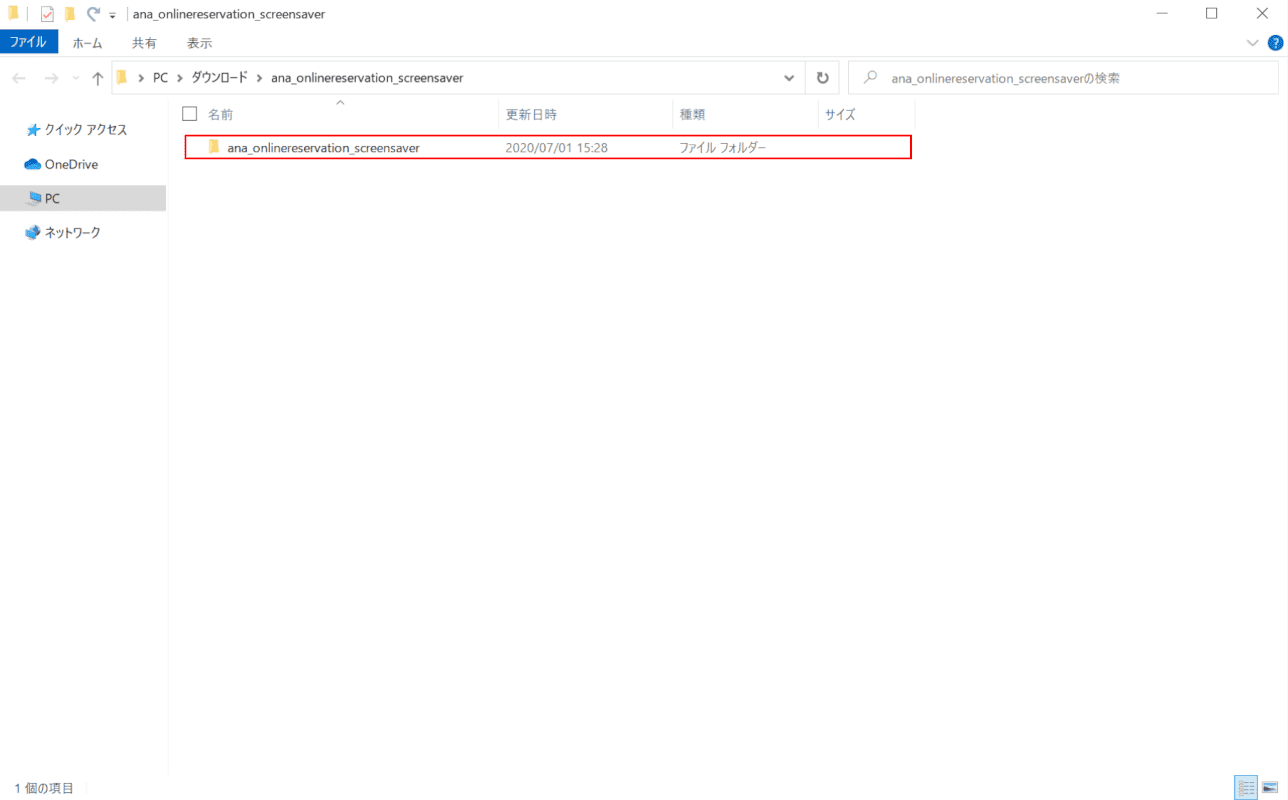
Task: Expand the chevron after ダウンロード breadcrumb
Action: point(259,78)
